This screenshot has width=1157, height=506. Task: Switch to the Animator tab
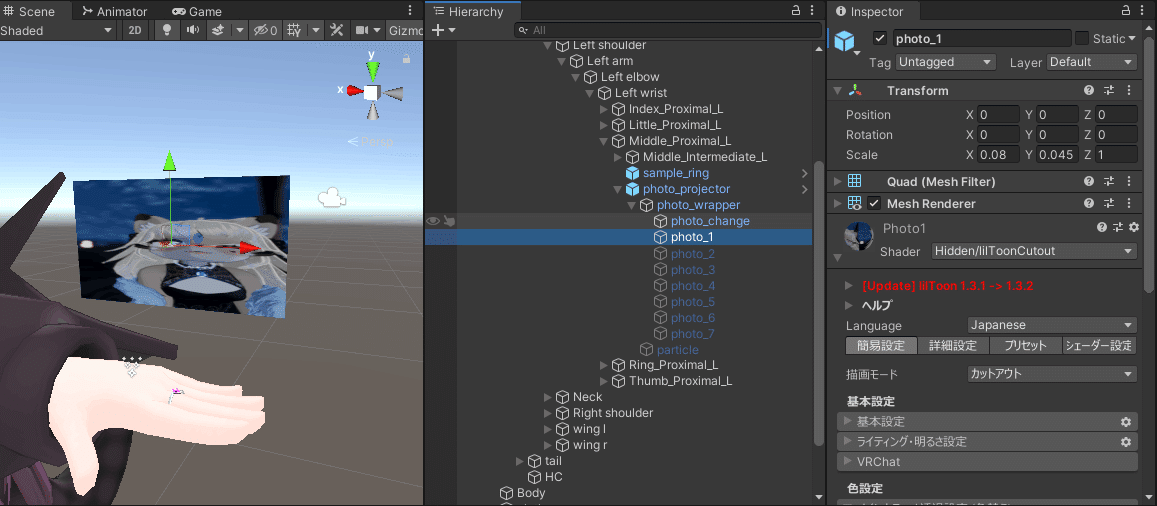coord(114,11)
